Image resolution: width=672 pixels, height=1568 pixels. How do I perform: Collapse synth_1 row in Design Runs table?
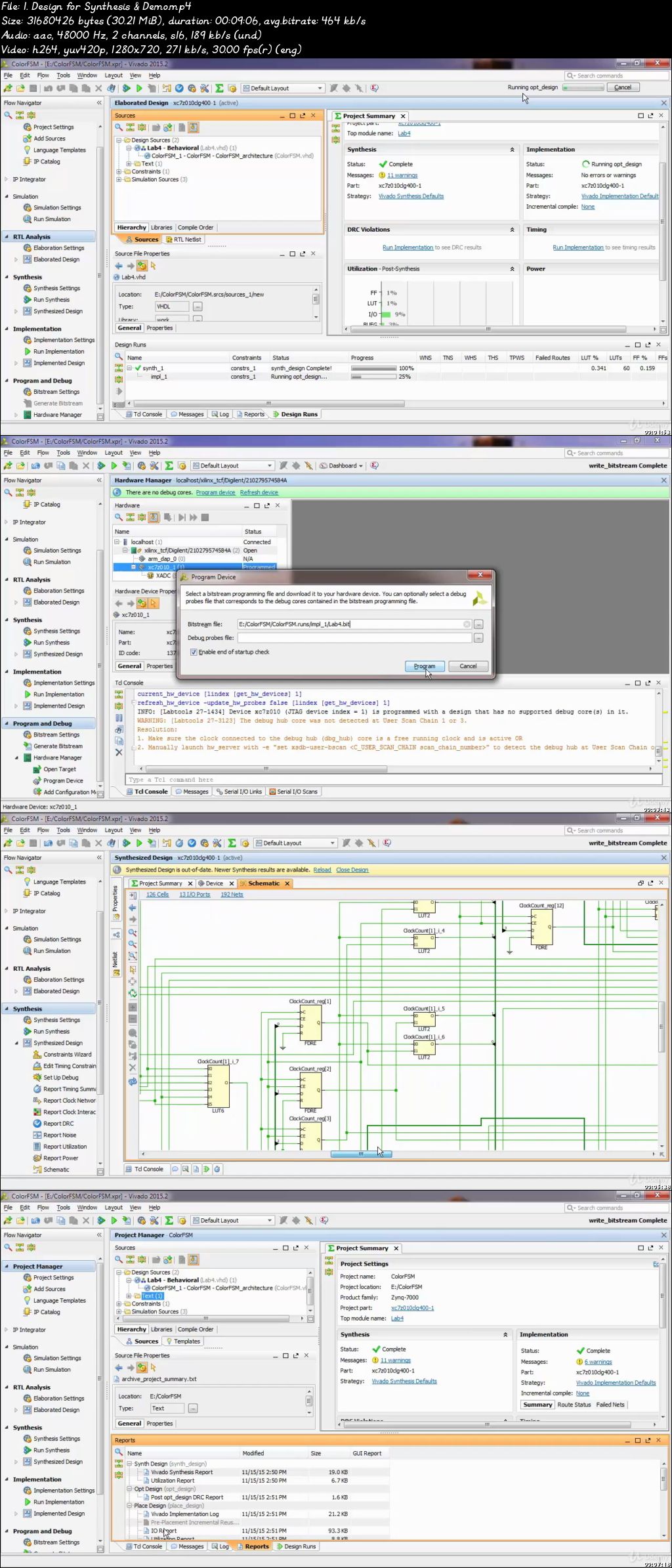tap(130, 368)
